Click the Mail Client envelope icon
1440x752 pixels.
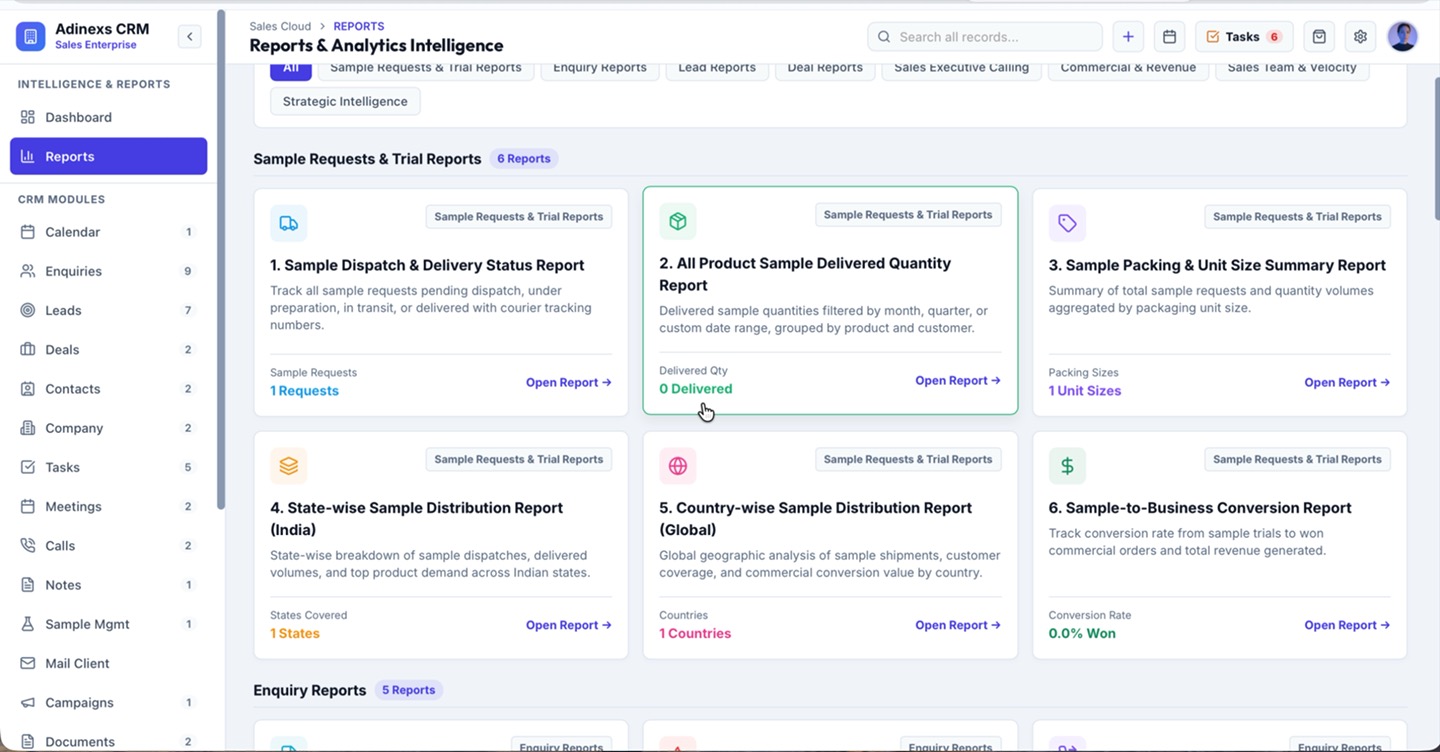coord(28,663)
